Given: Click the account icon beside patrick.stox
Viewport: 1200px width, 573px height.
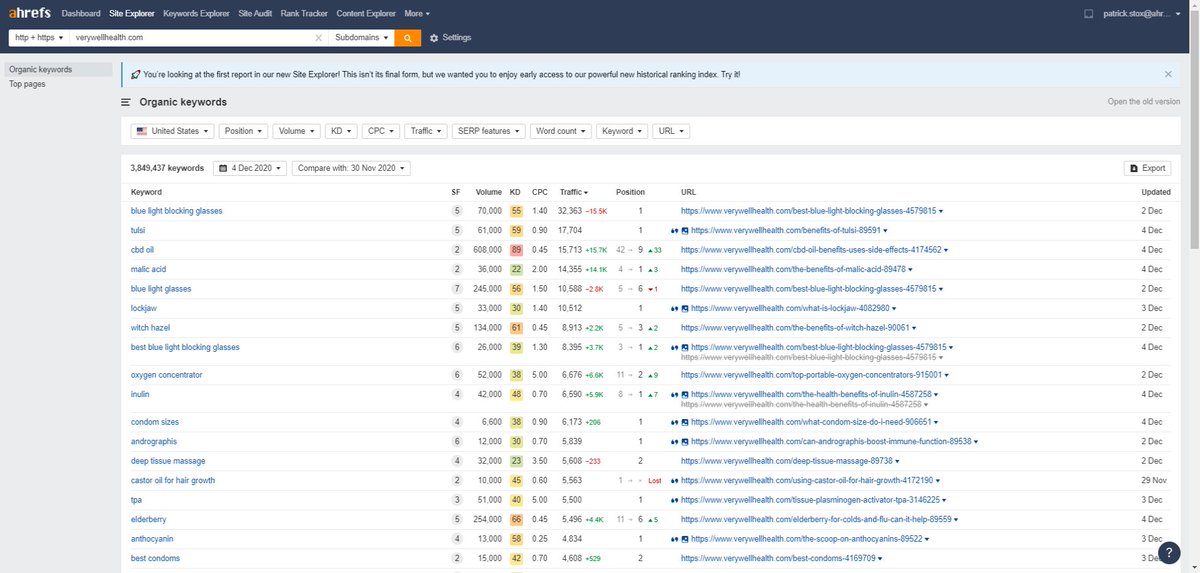Looking at the screenshot, I should [x=1089, y=14].
